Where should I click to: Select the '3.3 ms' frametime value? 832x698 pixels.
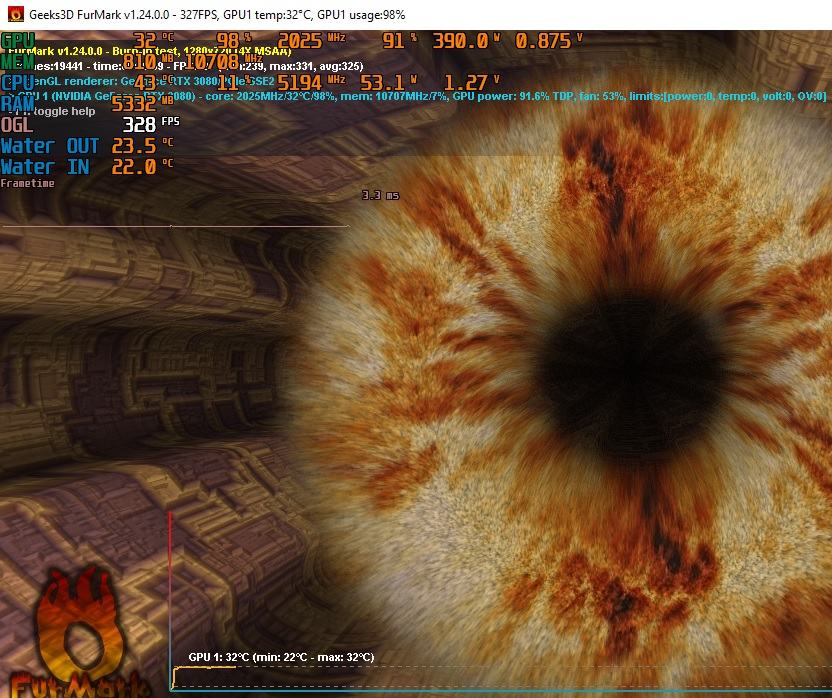tap(380, 195)
